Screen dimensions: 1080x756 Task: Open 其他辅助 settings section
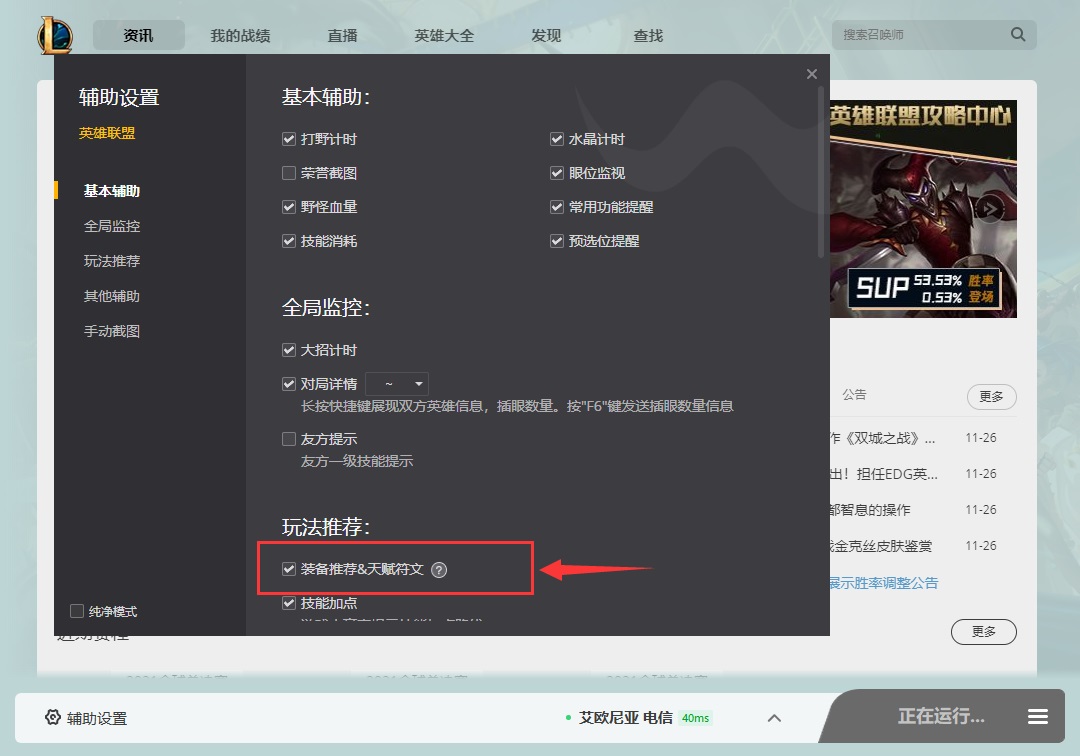point(112,296)
